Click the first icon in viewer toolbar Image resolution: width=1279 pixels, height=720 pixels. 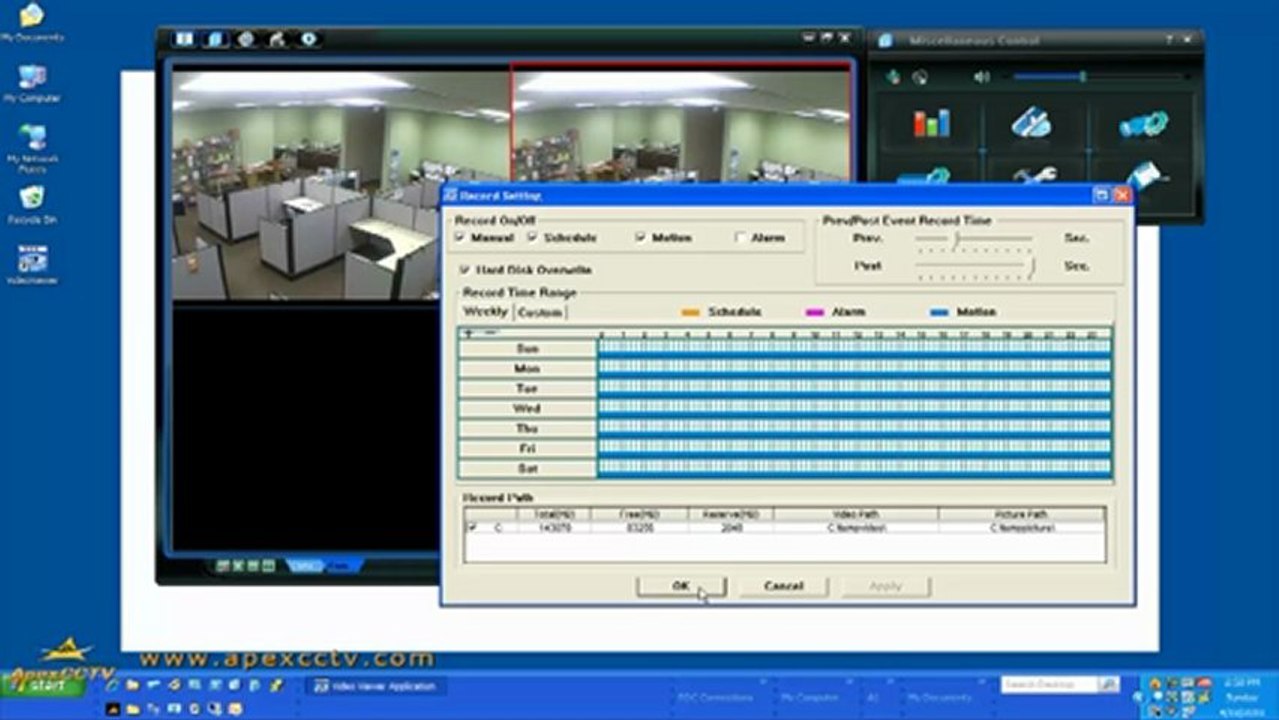184,39
